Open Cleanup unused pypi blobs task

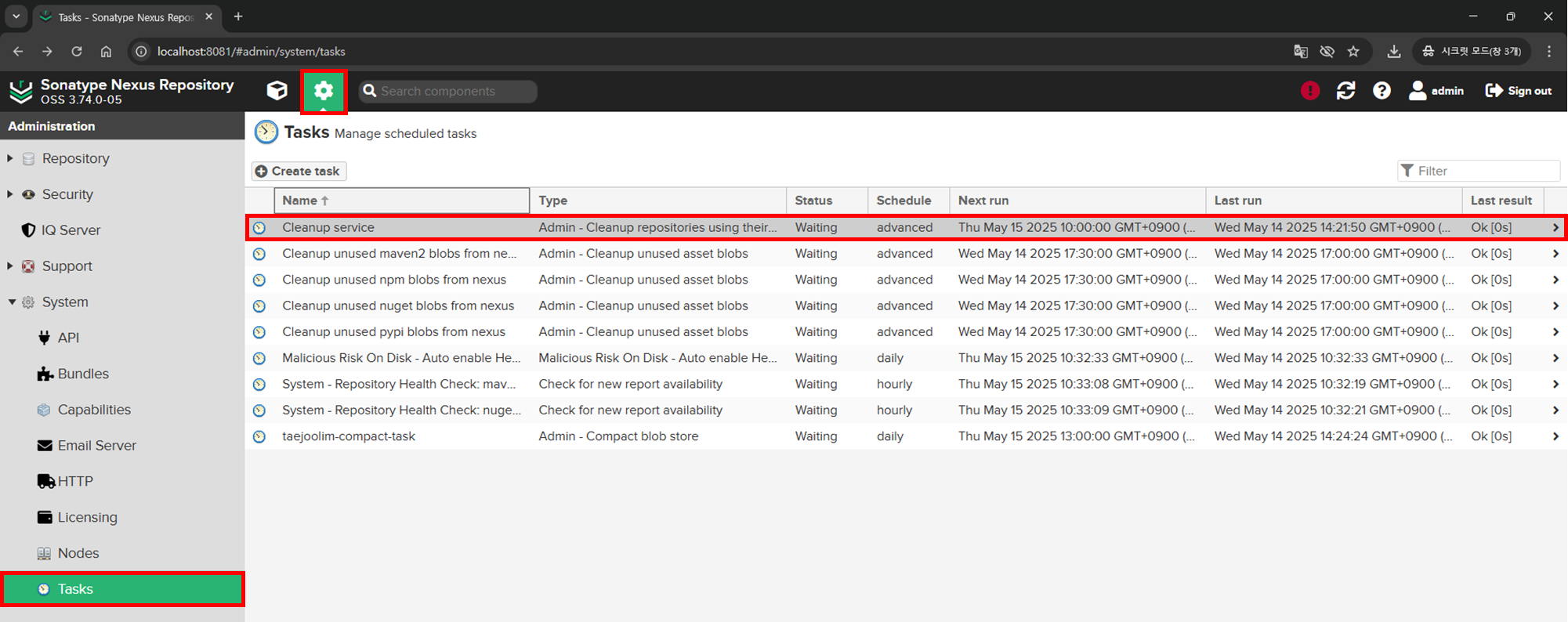point(906,332)
